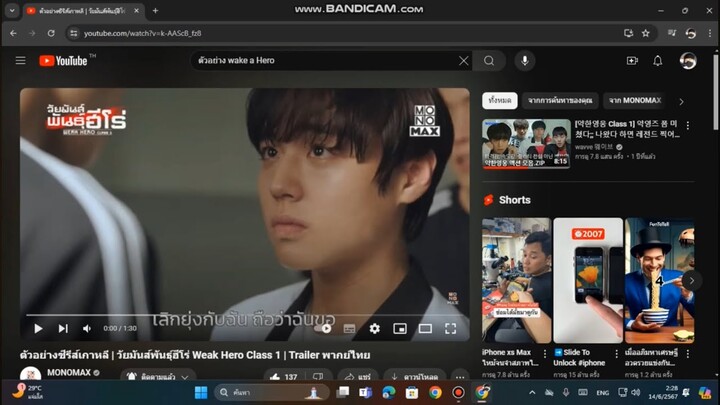
Task: Show hidden system tray icons
Action: pos(532,393)
